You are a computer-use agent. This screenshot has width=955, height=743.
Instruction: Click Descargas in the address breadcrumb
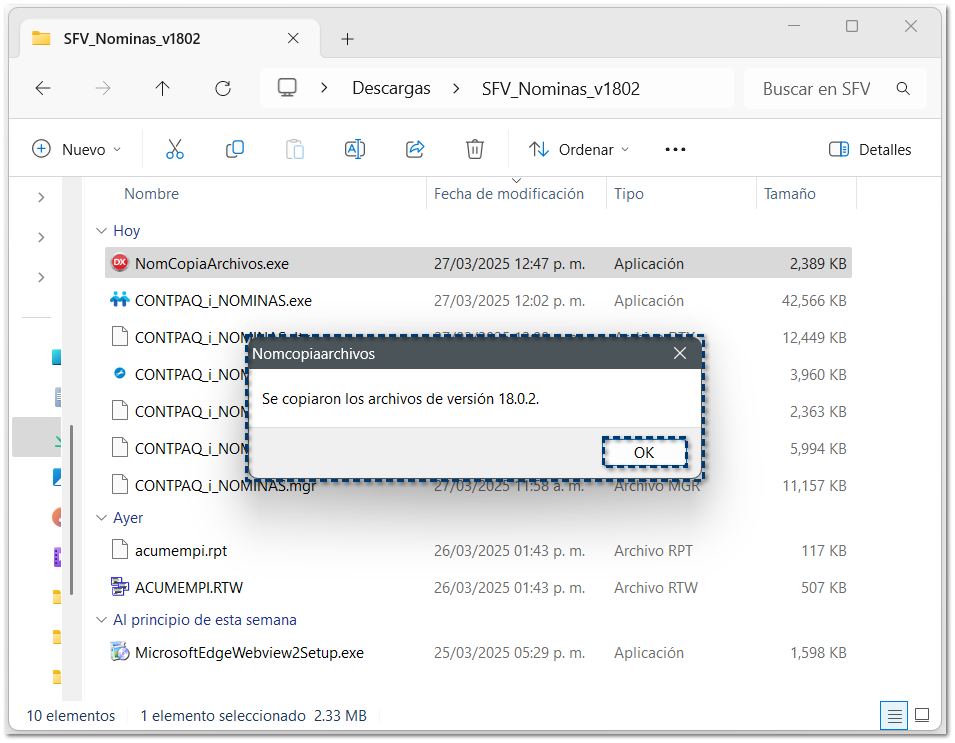(391, 88)
